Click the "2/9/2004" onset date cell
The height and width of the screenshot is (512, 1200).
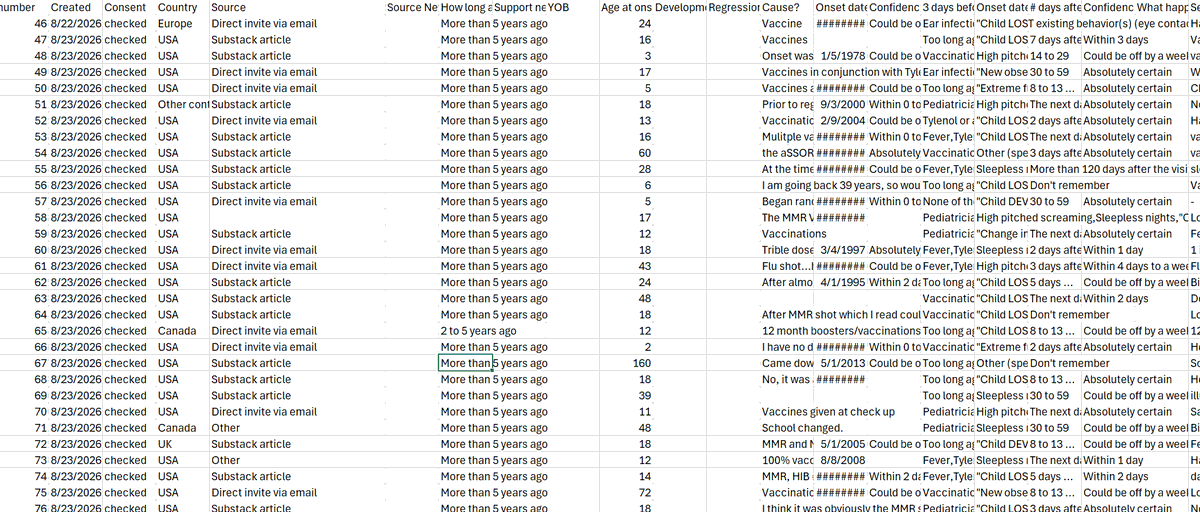coord(841,121)
